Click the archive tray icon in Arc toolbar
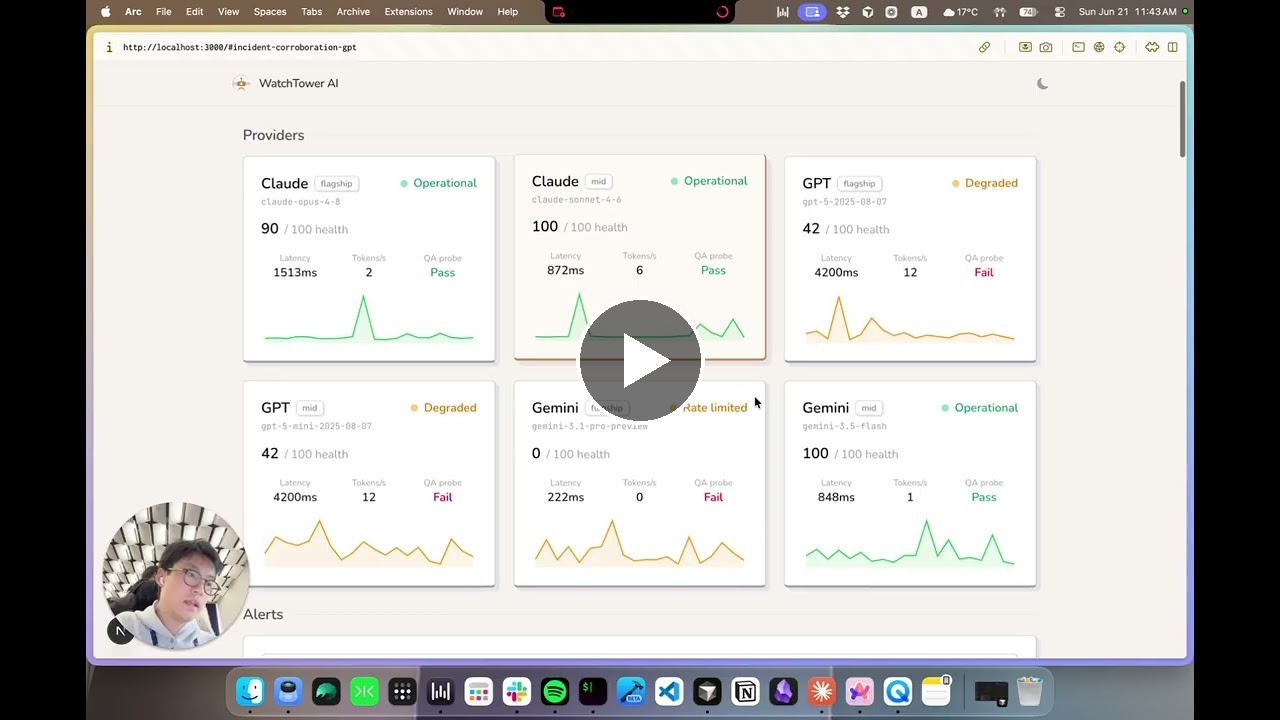Screen dimensions: 1280x720 coord(1025,47)
